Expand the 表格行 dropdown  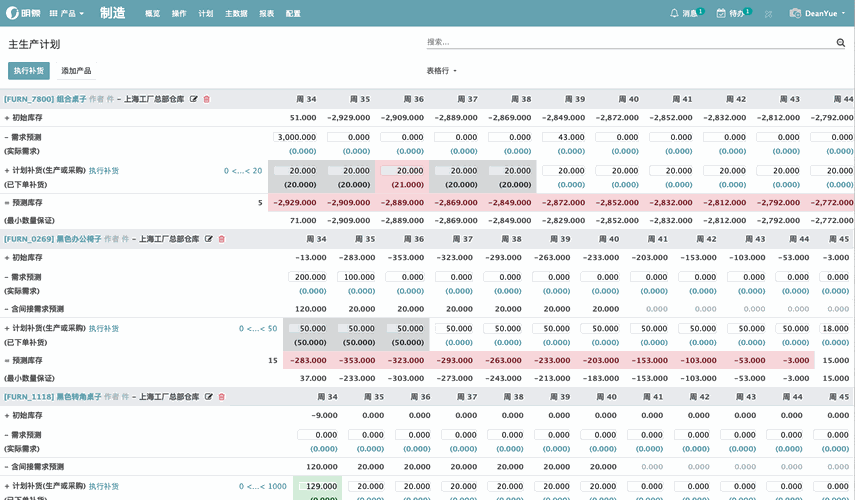[441, 71]
